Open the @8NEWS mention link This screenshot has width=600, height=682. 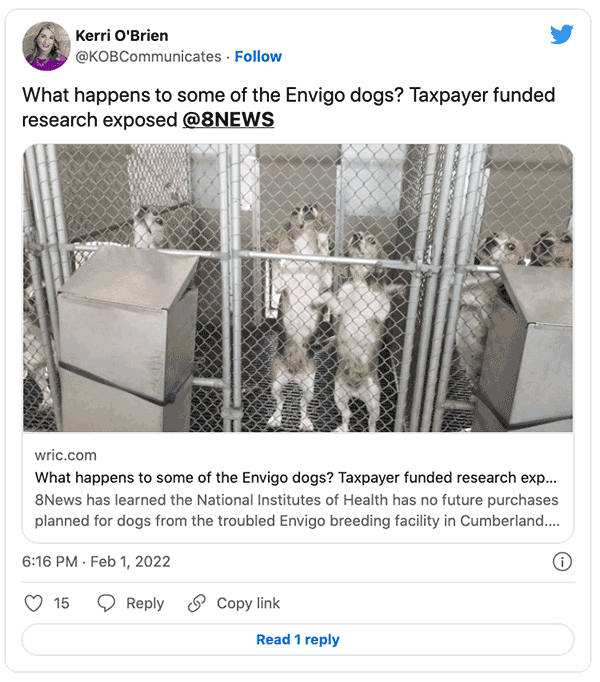coord(228,120)
